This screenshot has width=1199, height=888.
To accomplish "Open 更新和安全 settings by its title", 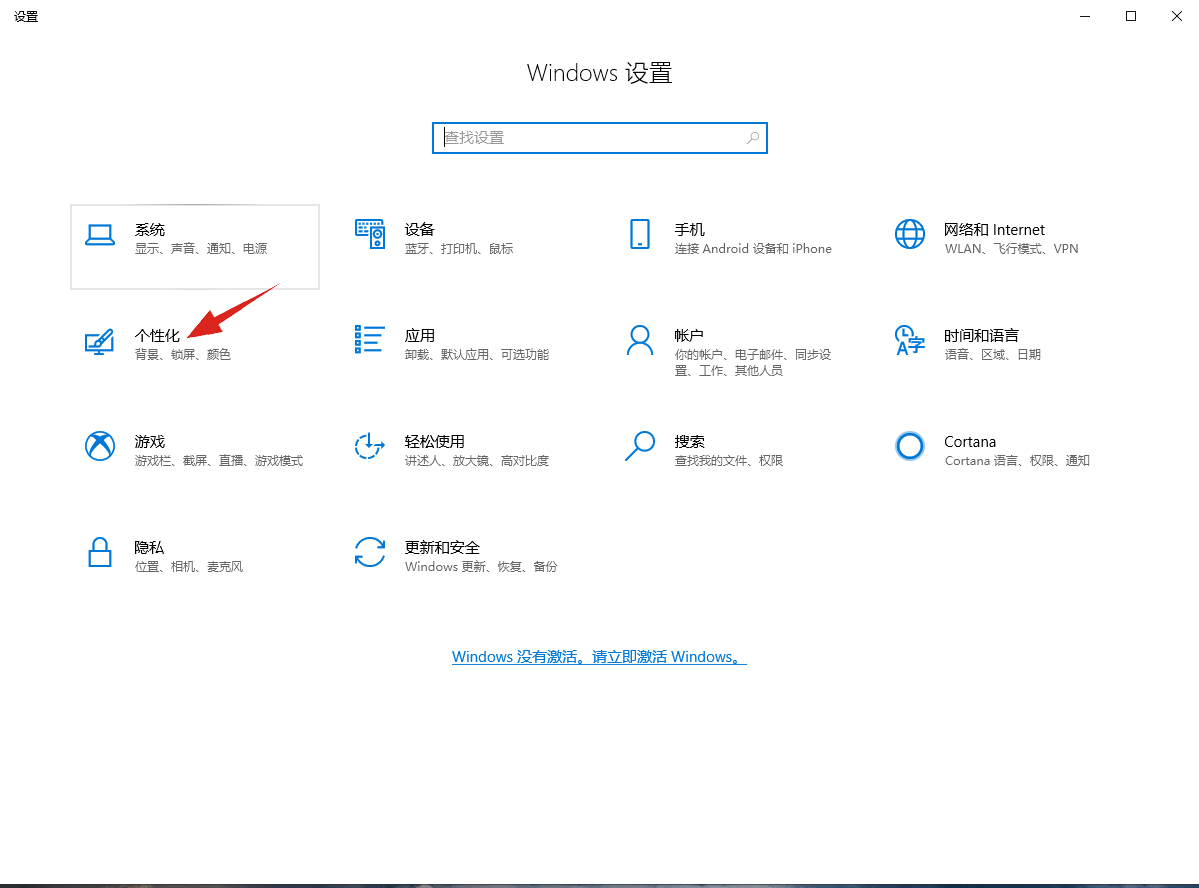I will [x=442, y=548].
